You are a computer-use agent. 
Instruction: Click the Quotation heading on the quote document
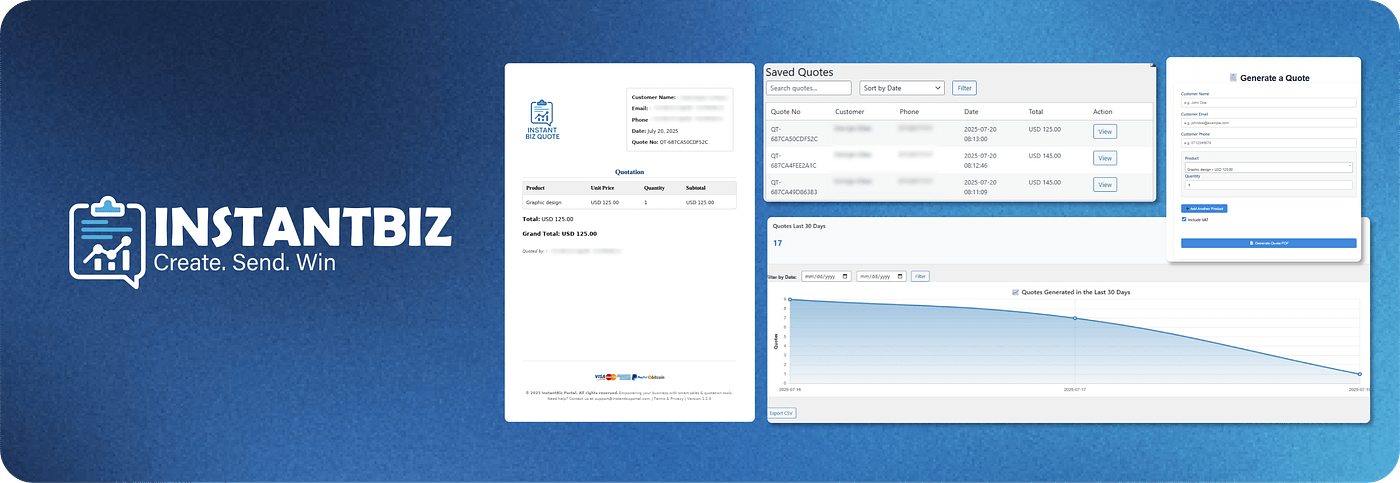point(629,172)
